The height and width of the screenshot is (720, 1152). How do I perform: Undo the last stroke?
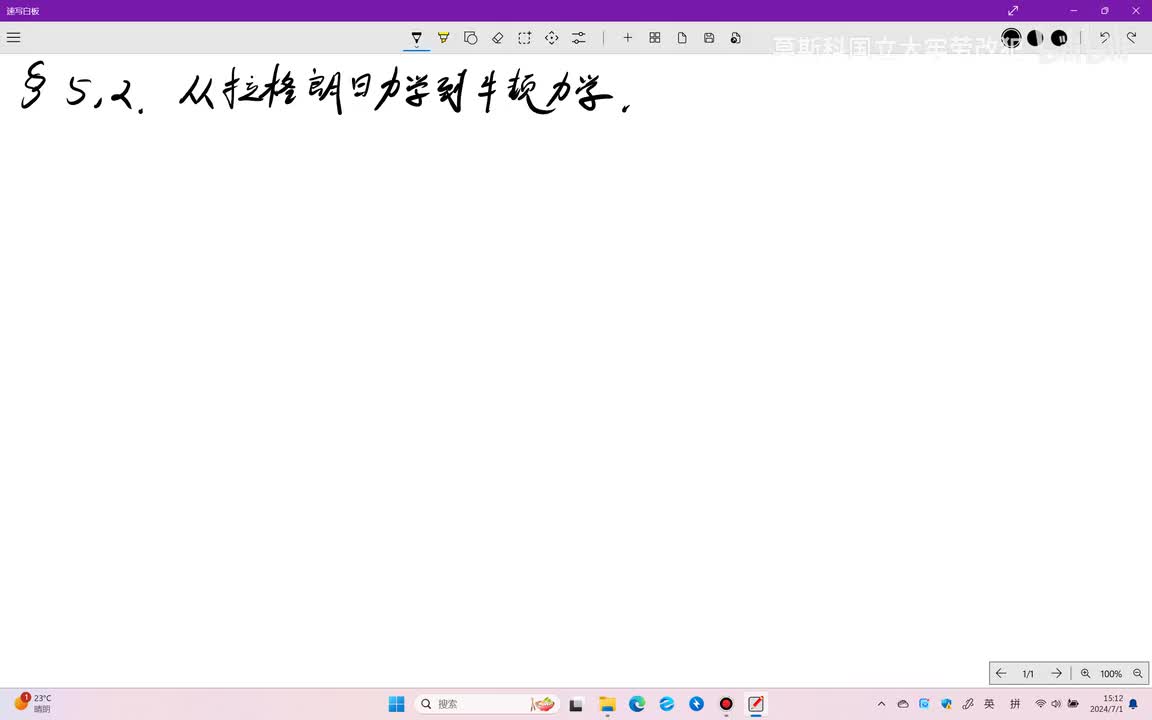pos(1104,37)
